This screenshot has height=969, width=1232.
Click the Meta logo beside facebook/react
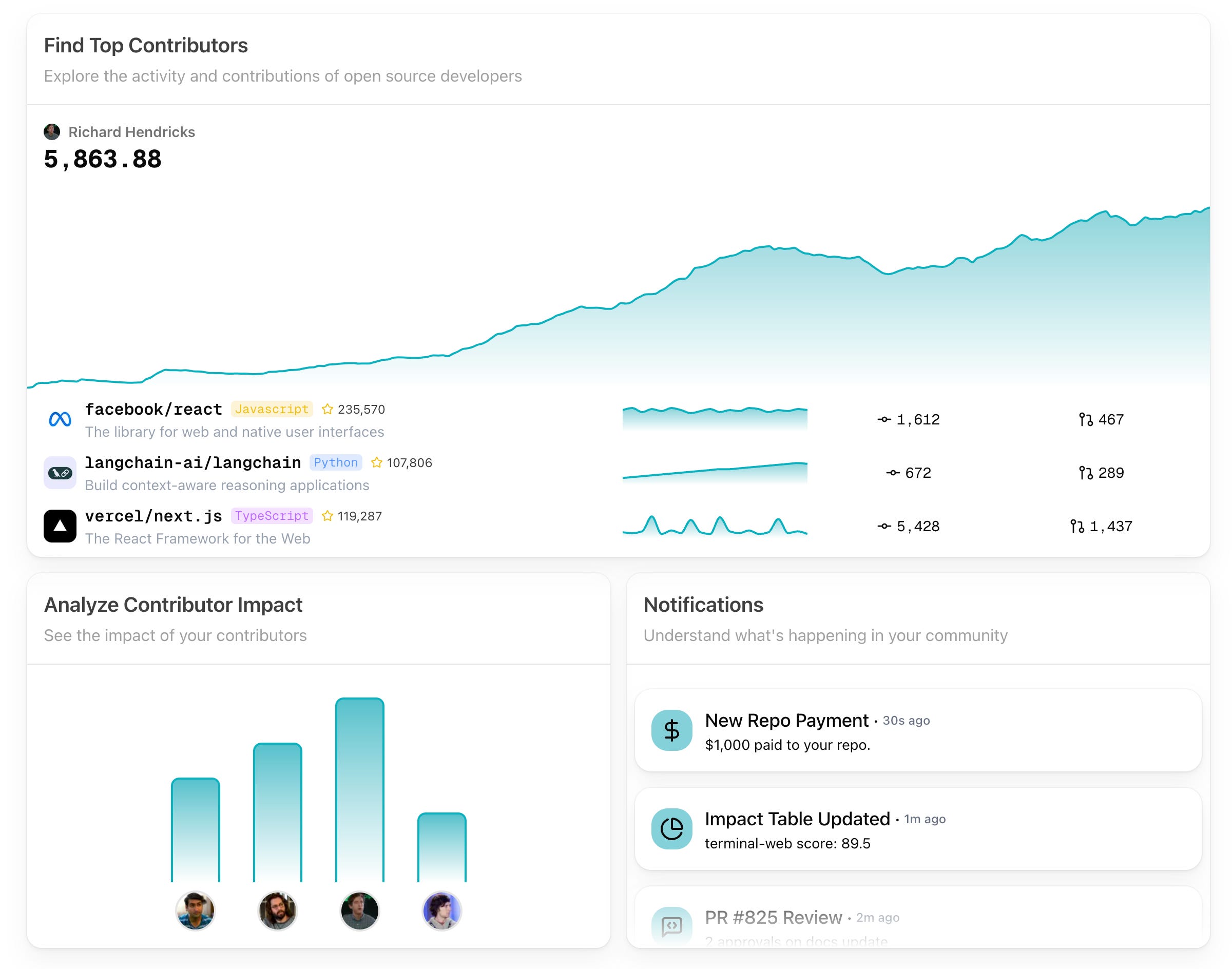coord(60,419)
